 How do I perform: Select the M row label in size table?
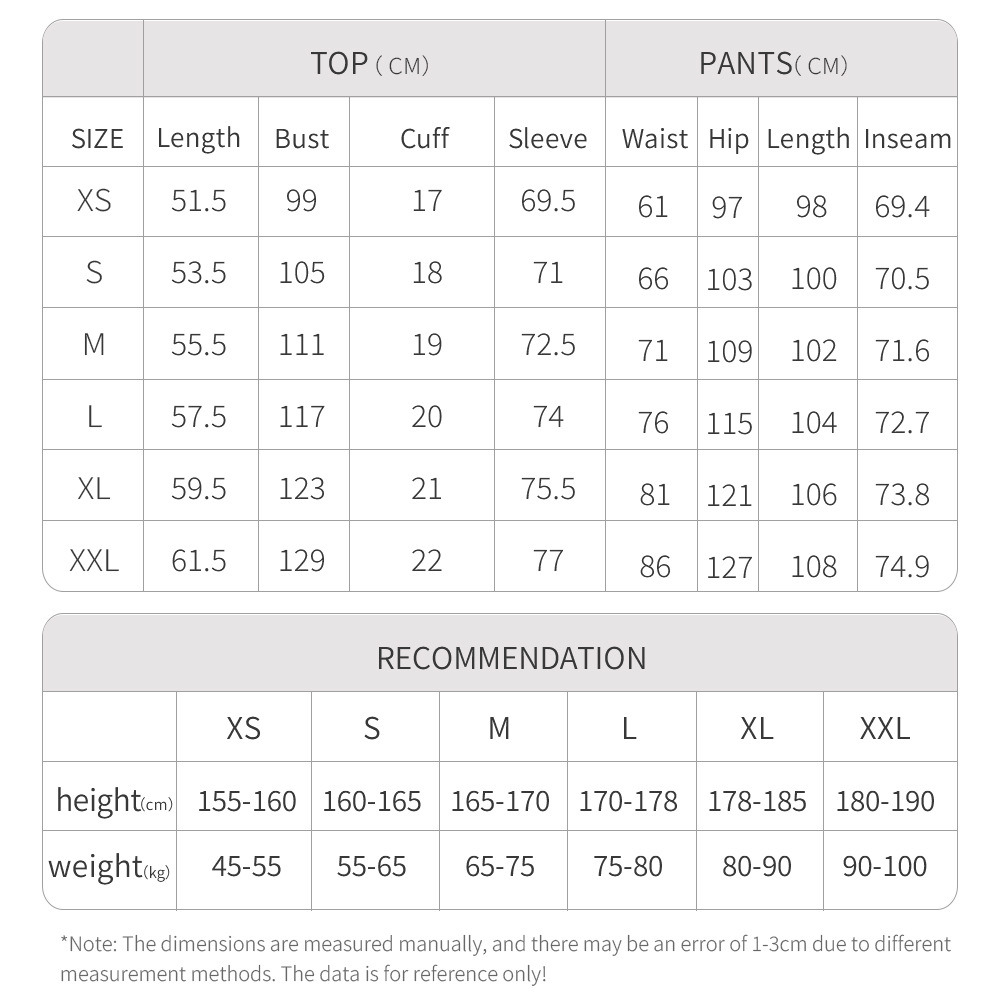[x=94, y=345]
